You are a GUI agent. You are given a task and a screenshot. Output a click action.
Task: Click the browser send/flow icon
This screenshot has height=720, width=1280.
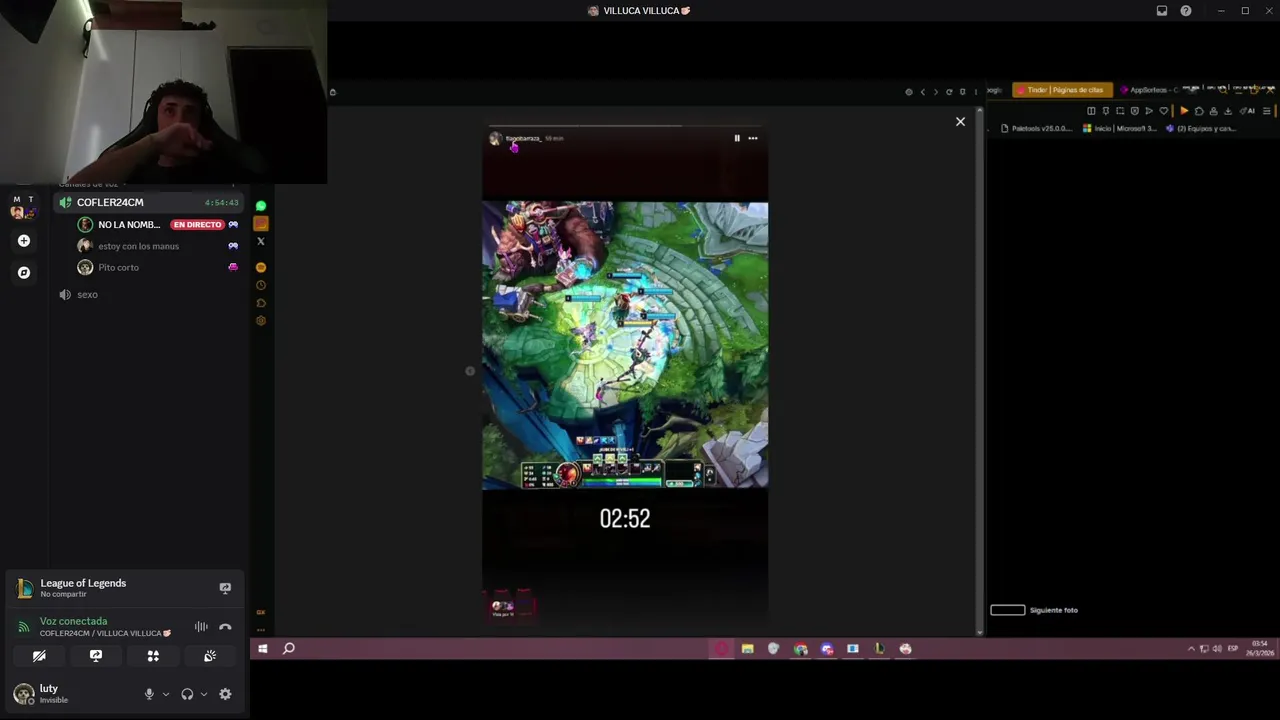tap(1149, 111)
